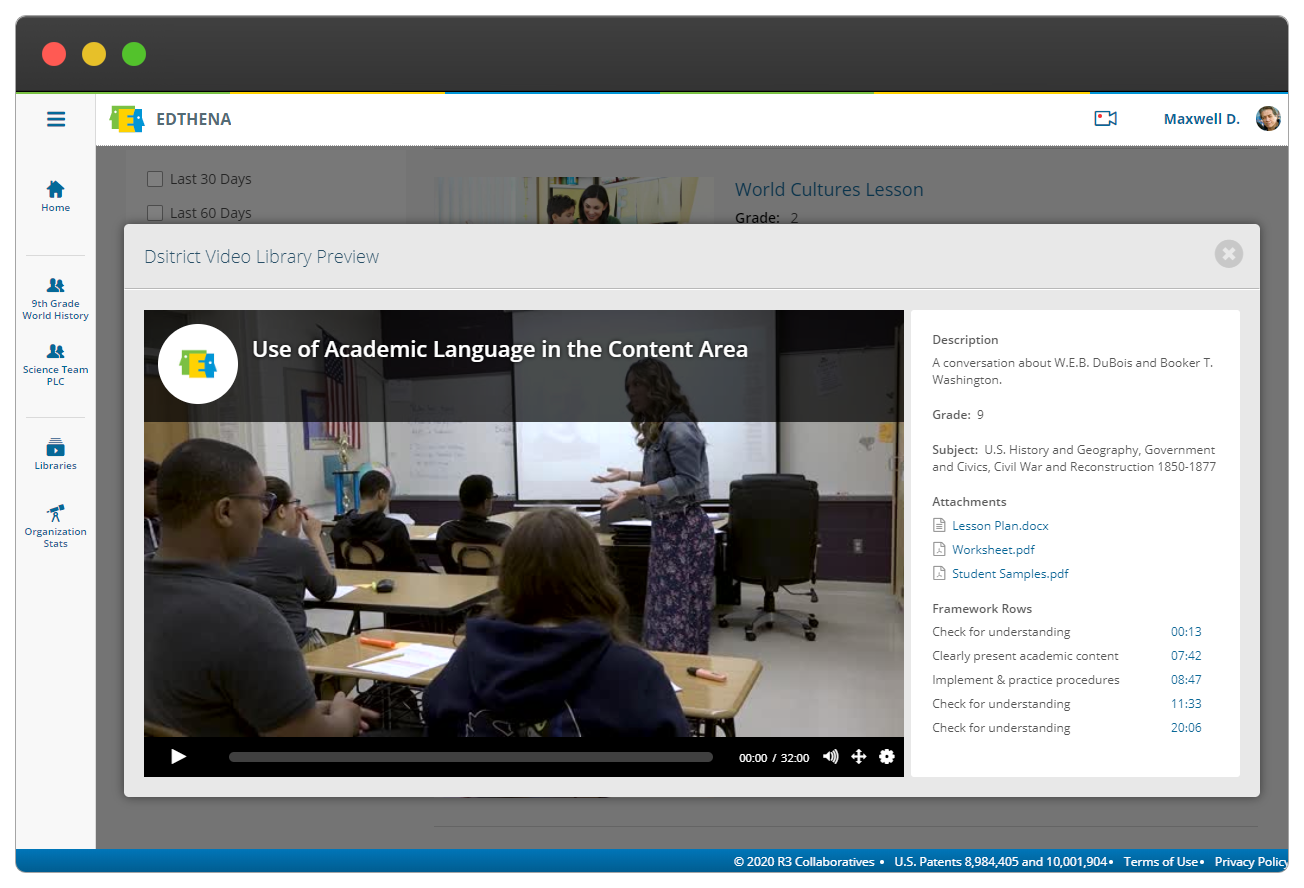Click the 00:00 / 32:00 time display

tap(774, 758)
